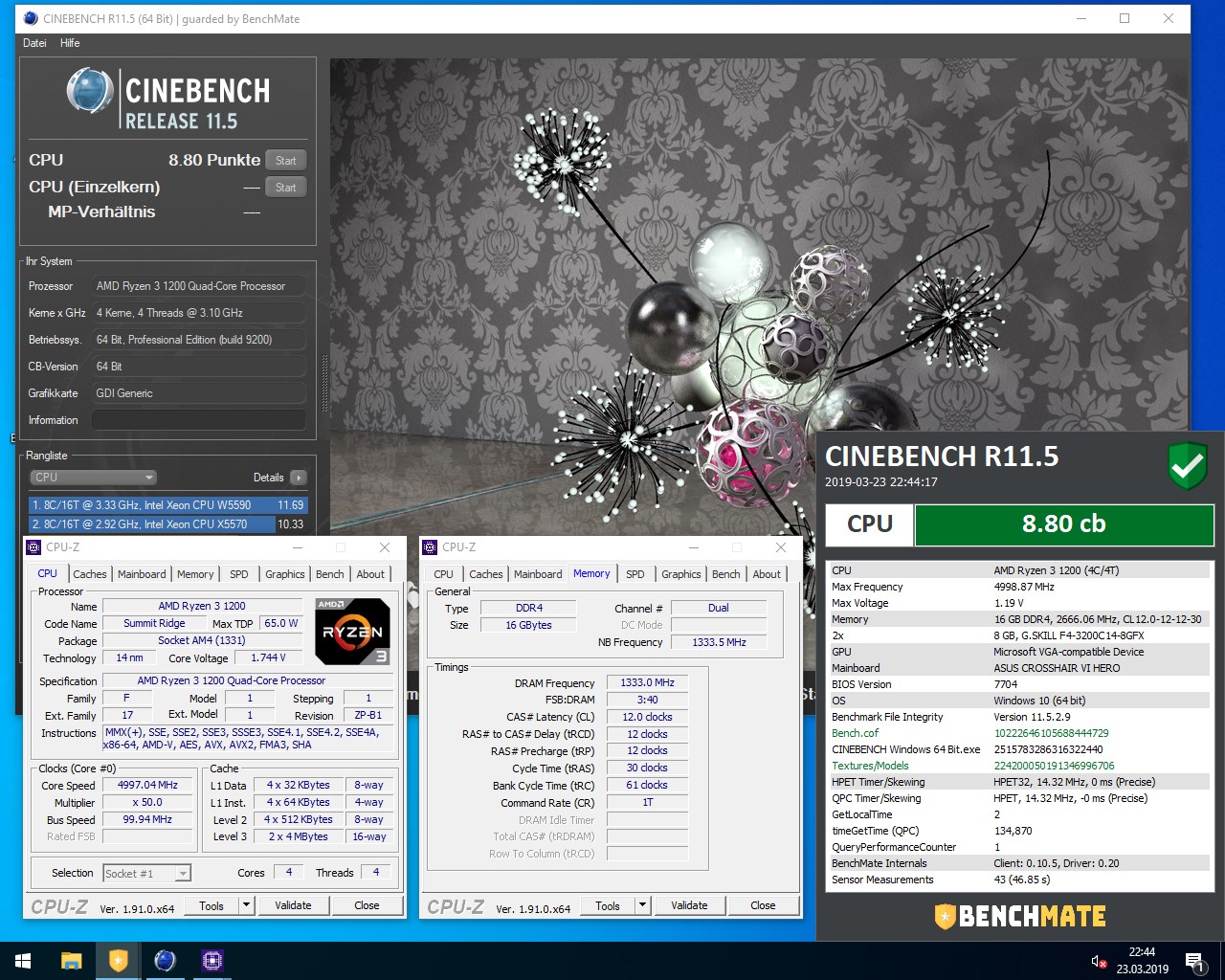Open the Rangliste CPU dropdown
Image resolution: width=1225 pixels, height=980 pixels.
coord(94,478)
